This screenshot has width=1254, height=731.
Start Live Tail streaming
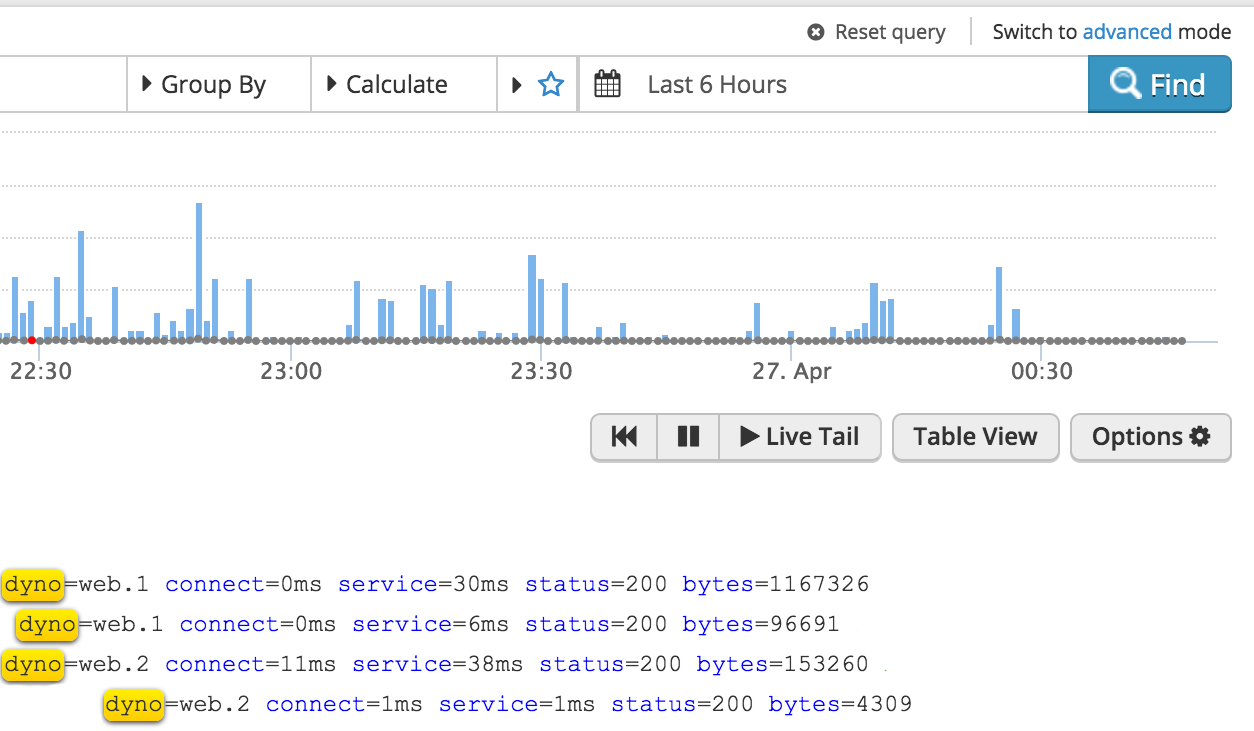[800, 437]
